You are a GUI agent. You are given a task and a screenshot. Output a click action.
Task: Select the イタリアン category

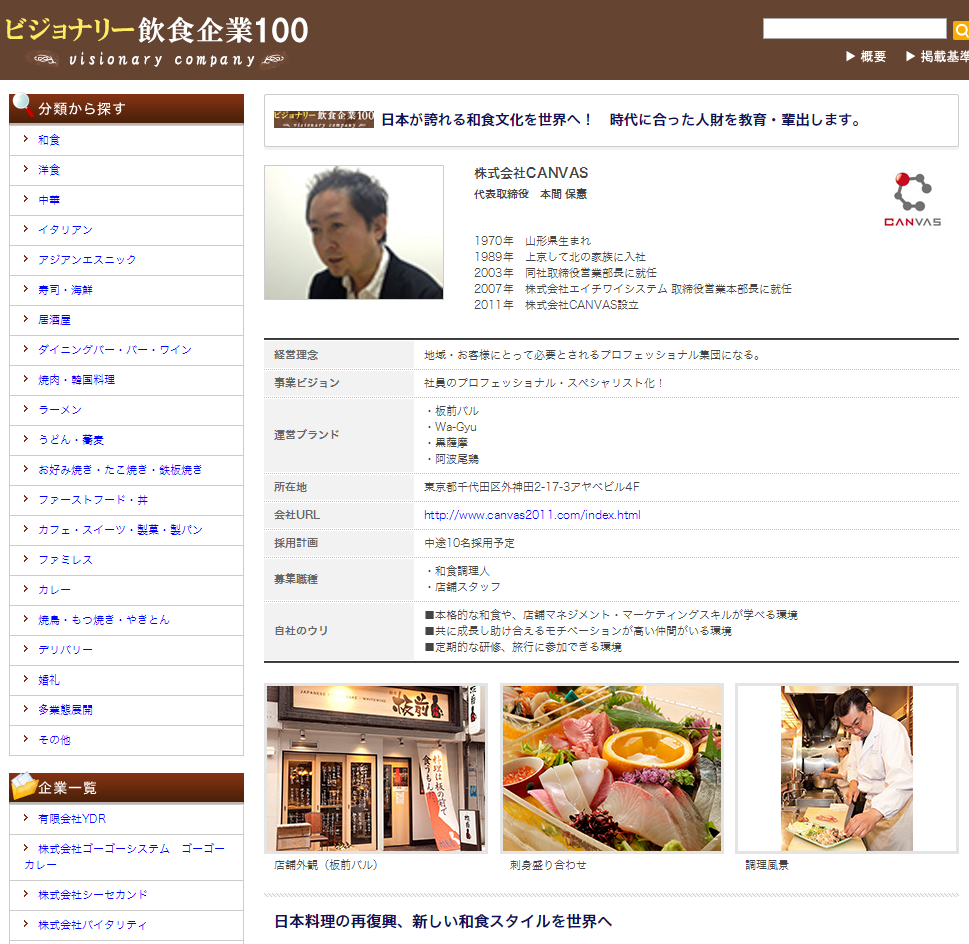pyautogui.click(x=65, y=230)
